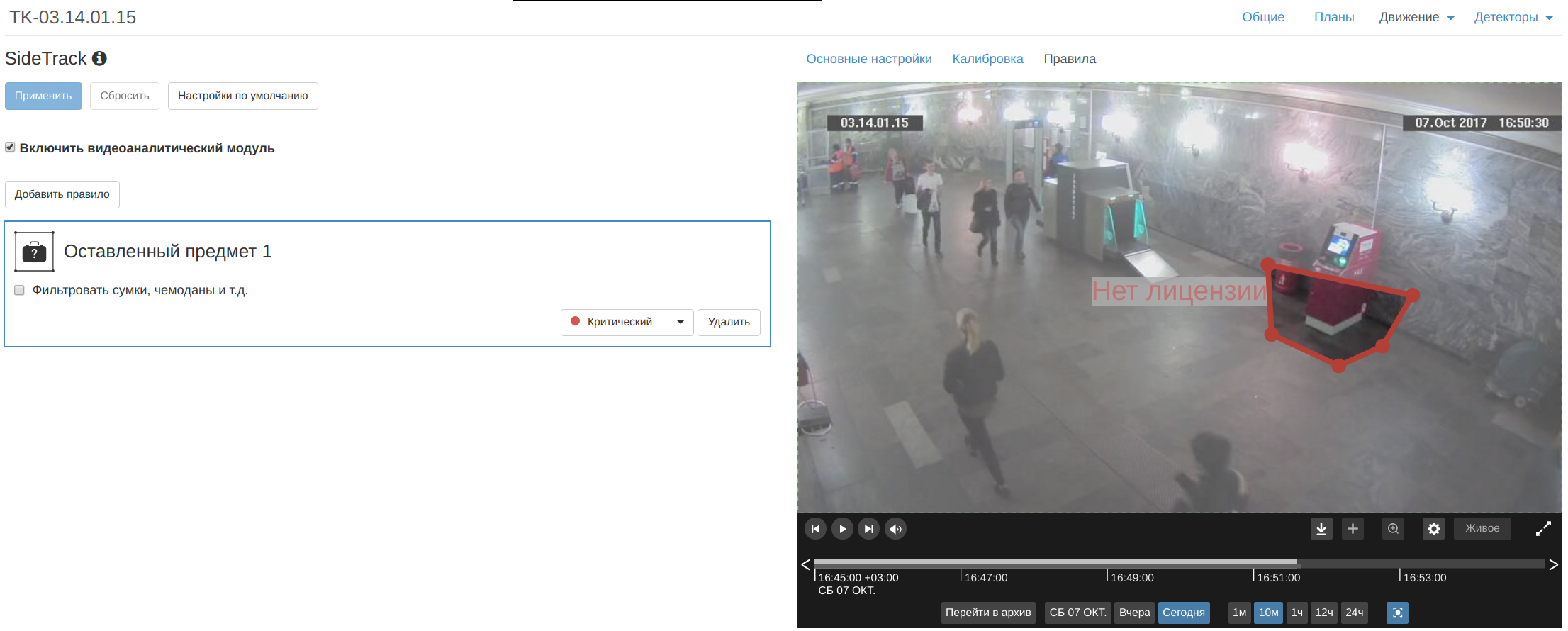Image resolution: width=1568 pixels, height=631 pixels.
Task: Click the camera title TK-03.14.01.15
Action: [72, 17]
